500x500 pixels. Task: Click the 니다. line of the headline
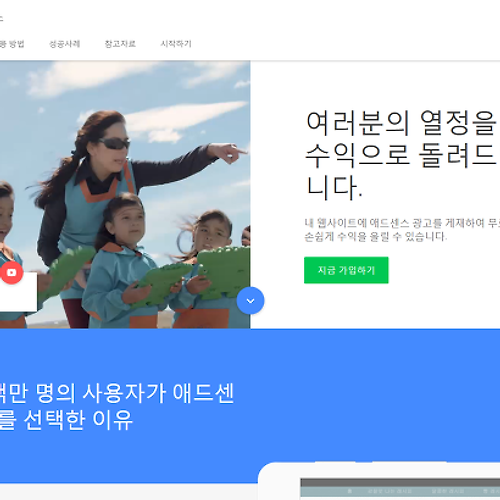point(334,188)
